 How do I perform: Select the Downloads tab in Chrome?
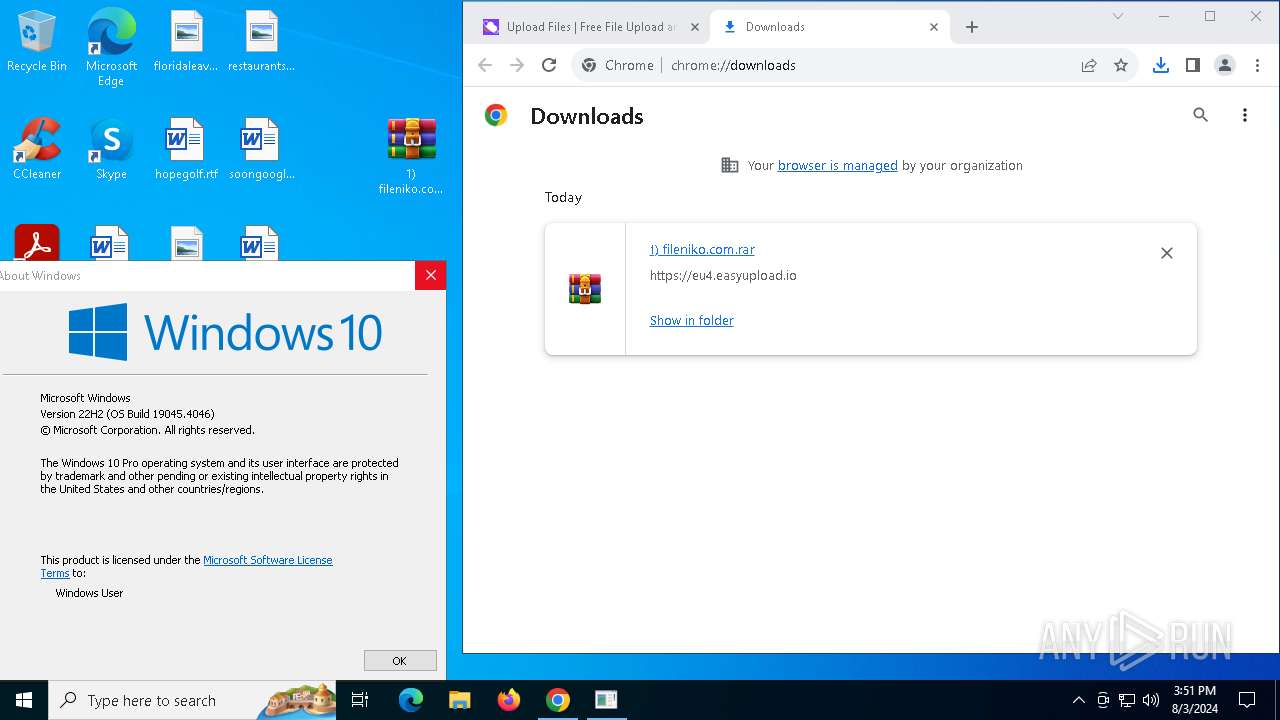(x=829, y=27)
